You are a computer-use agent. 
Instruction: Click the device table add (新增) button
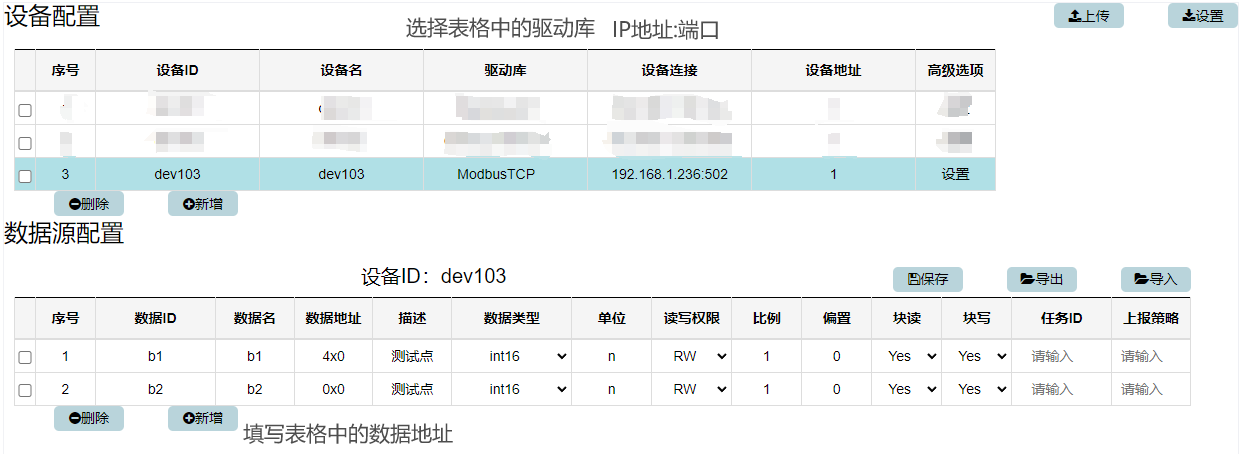(x=202, y=204)
